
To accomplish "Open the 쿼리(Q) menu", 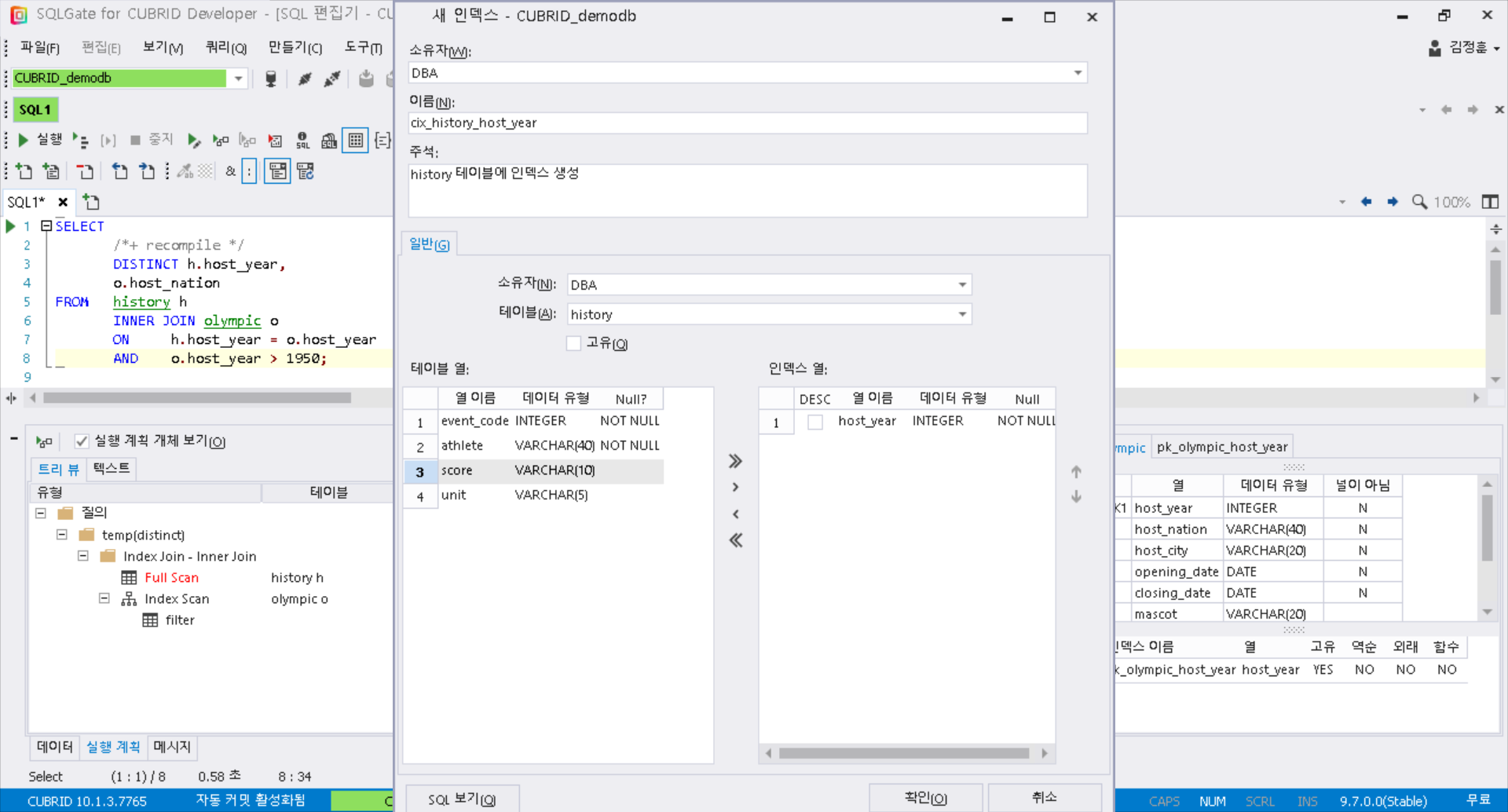I will 225,47.
